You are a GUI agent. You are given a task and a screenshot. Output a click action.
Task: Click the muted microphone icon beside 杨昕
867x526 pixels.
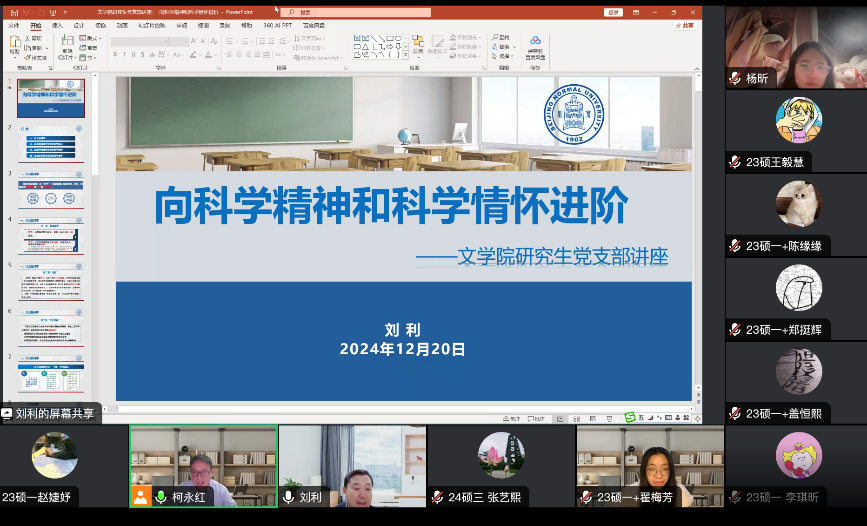pos(735,78)
